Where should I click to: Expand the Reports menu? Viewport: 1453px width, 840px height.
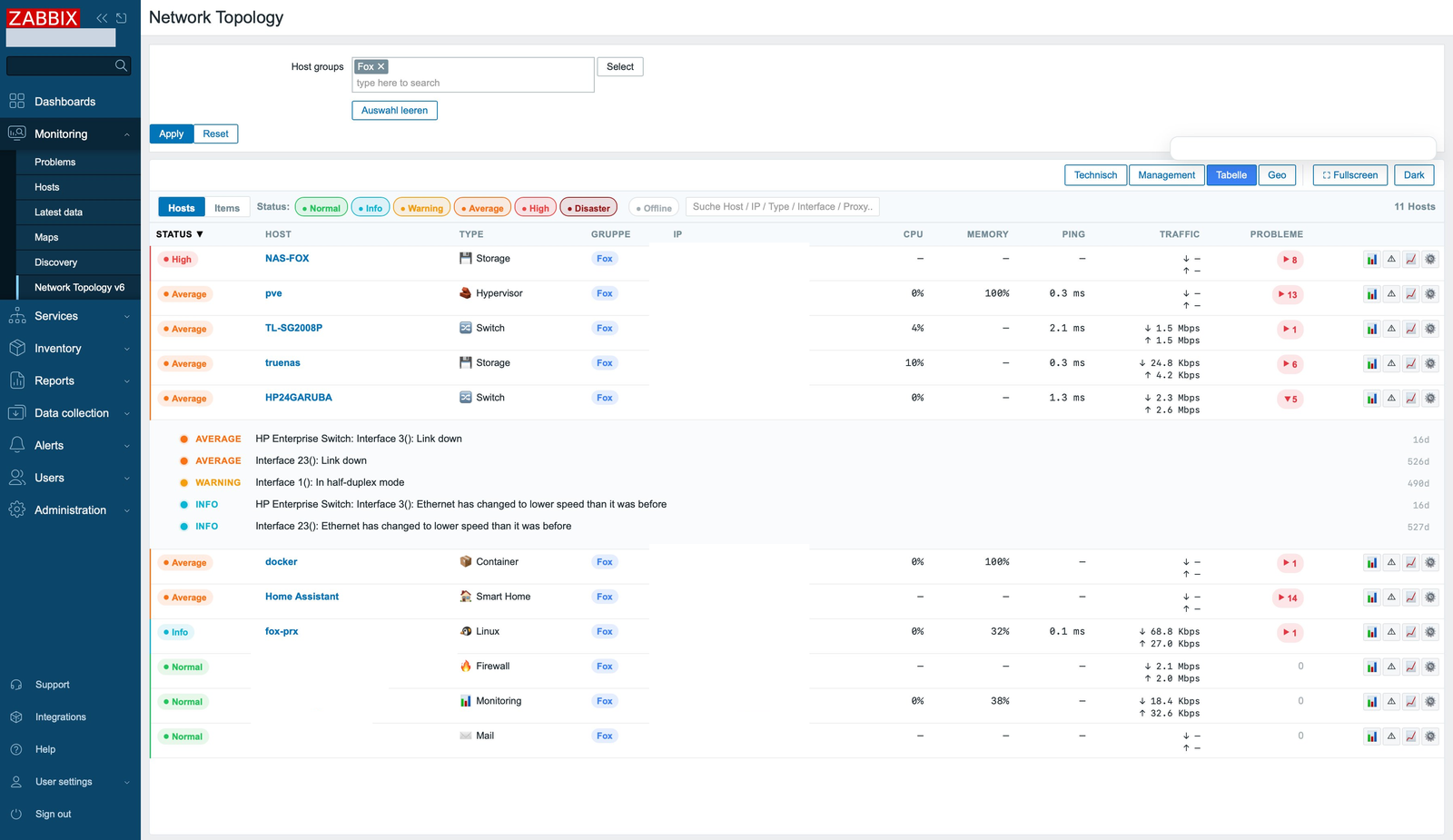[x=70, y=380]
